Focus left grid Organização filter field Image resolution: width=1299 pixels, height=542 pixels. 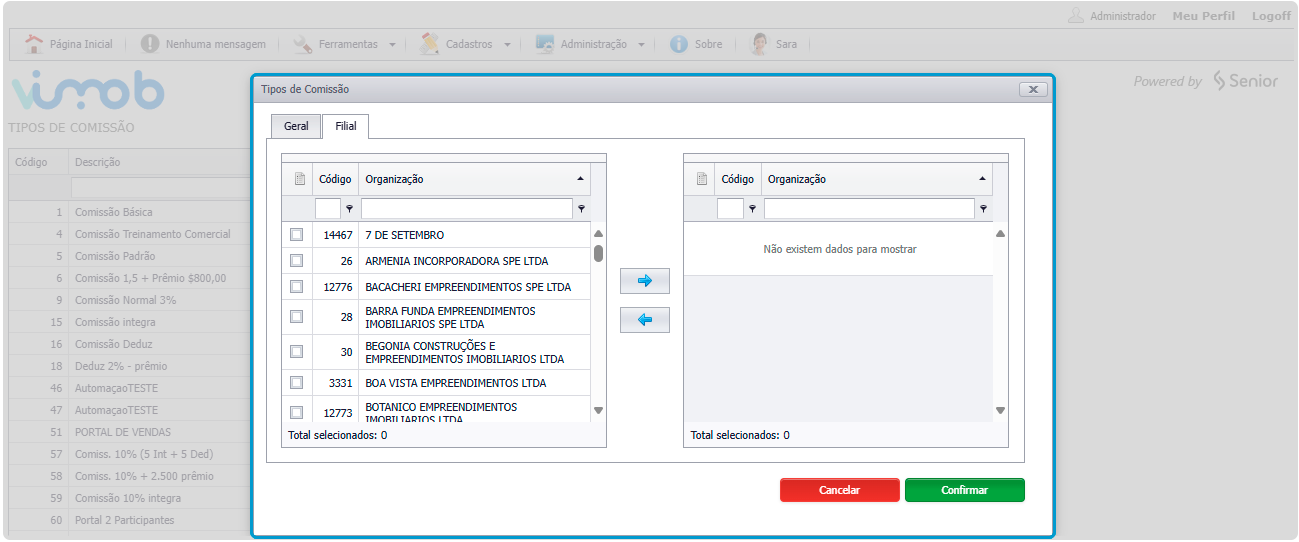(467, 209)
